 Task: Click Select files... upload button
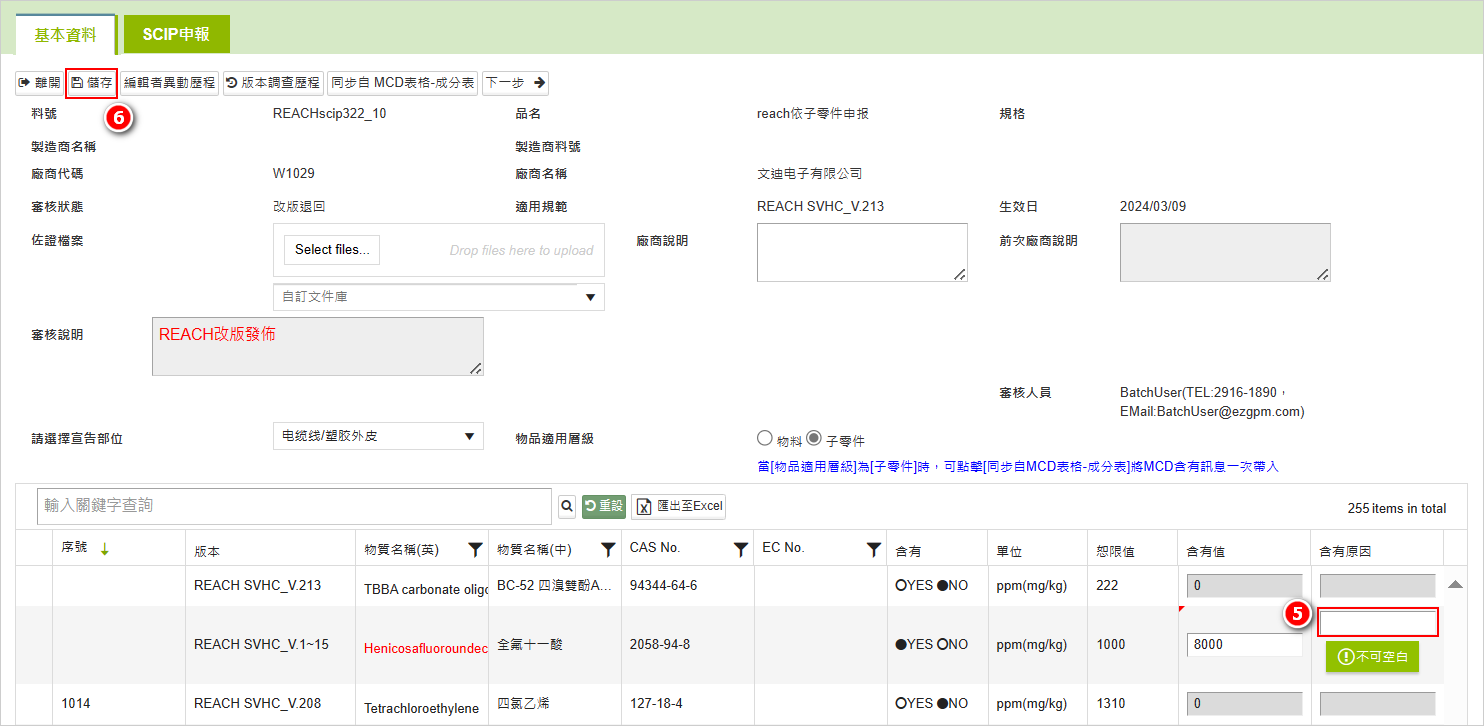pos(332,250)
